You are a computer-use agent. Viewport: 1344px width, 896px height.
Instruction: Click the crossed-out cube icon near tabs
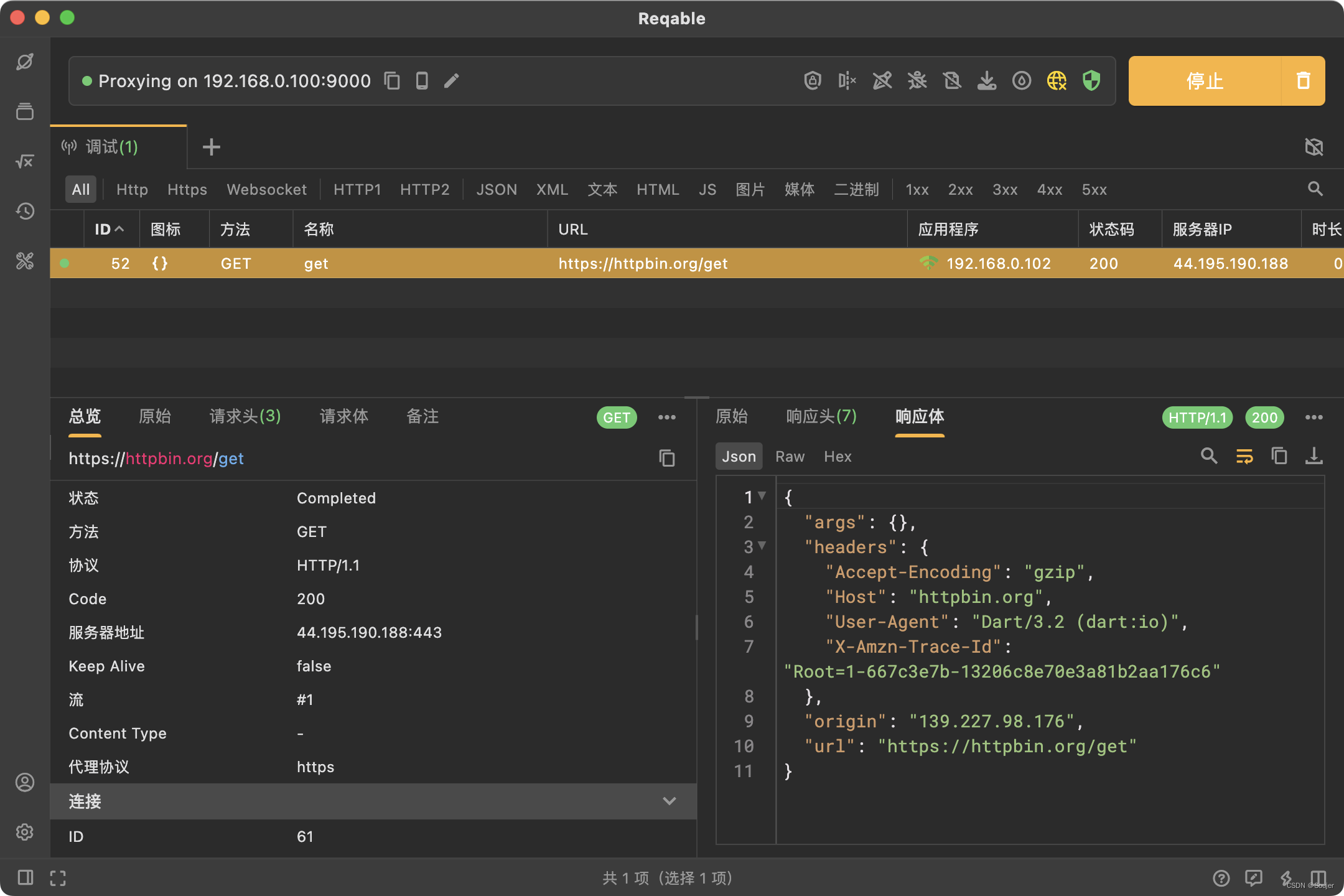(1314, 147)
